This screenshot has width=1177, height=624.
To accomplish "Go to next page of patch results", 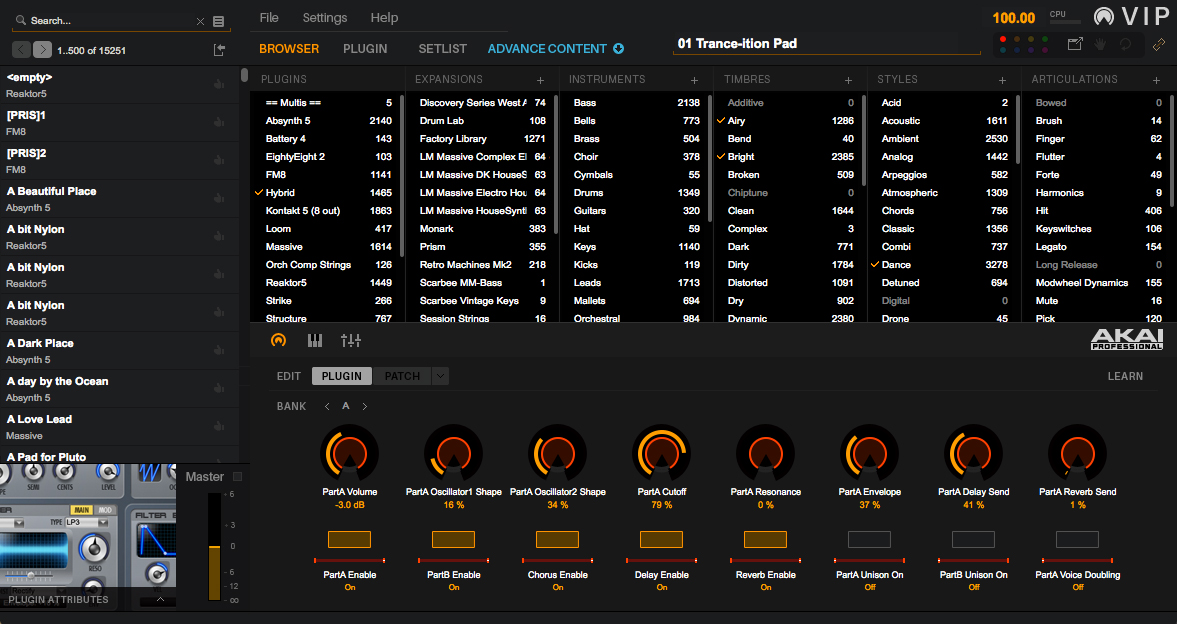I will point(42,50).
